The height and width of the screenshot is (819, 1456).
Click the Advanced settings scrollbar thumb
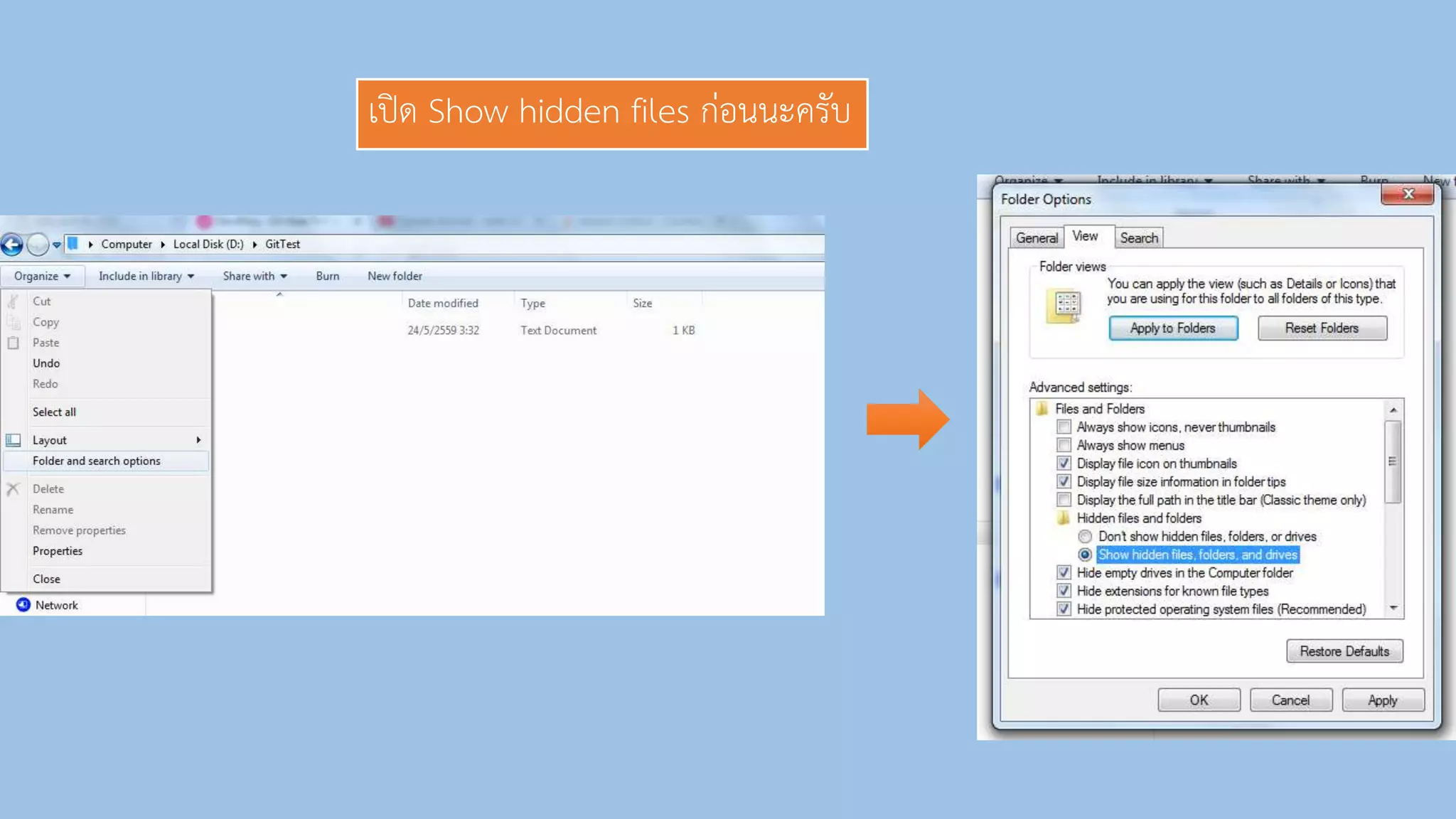[1393, 461]
